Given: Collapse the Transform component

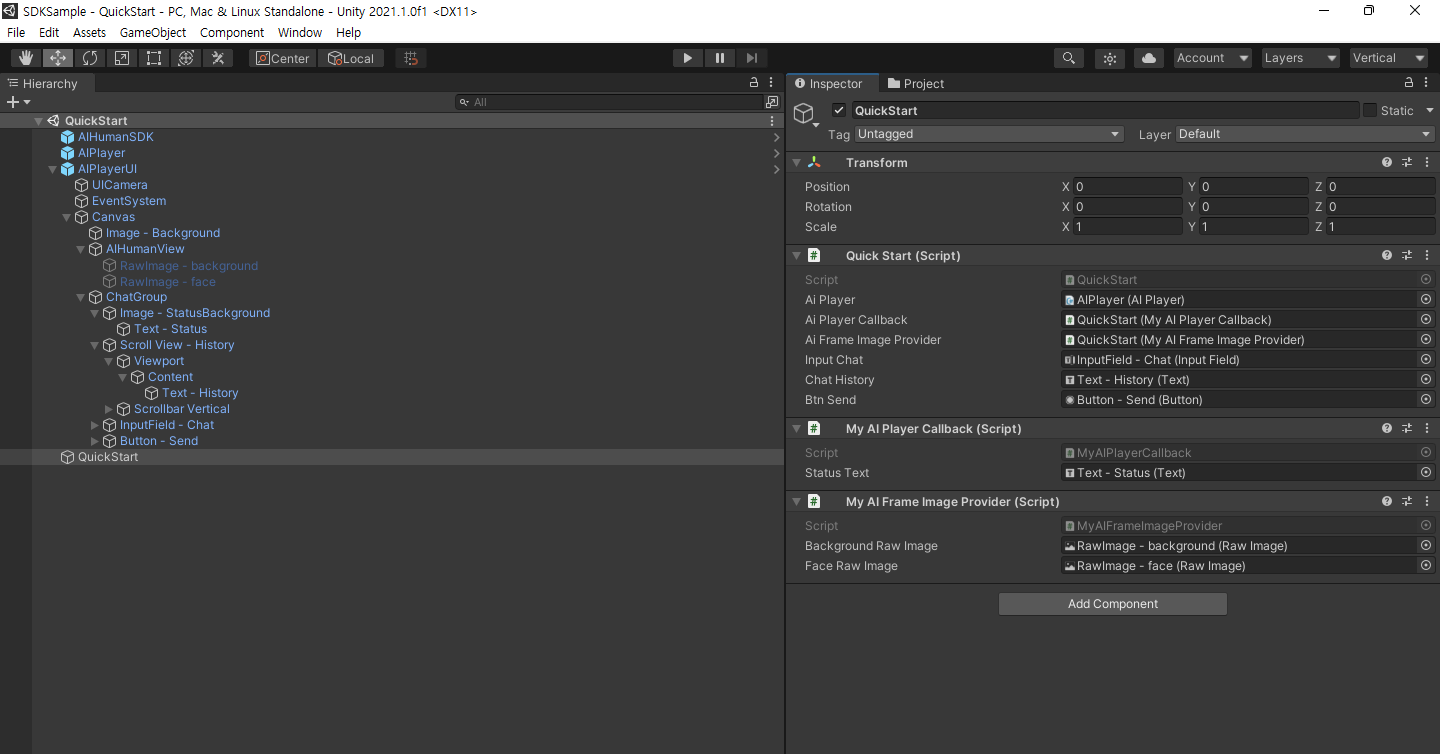Looking at the screenshot, I should tap(796, 162).
